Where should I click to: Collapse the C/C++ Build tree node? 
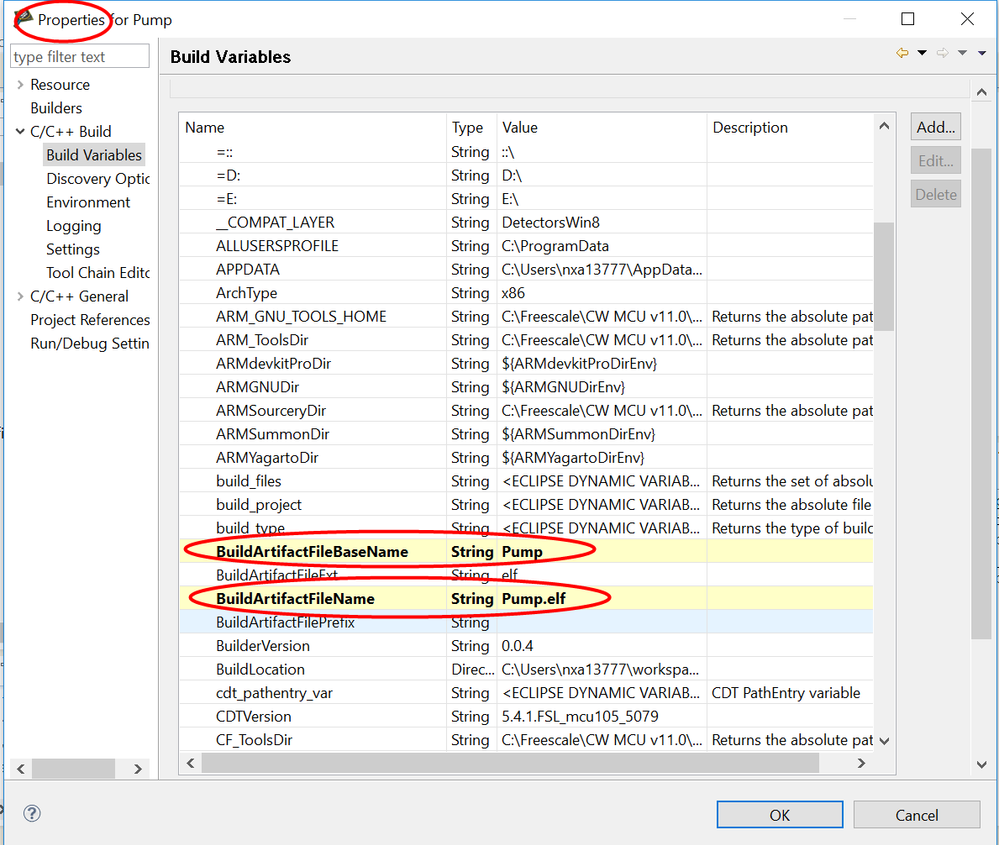pyautogui.click(x=20, y=131)
